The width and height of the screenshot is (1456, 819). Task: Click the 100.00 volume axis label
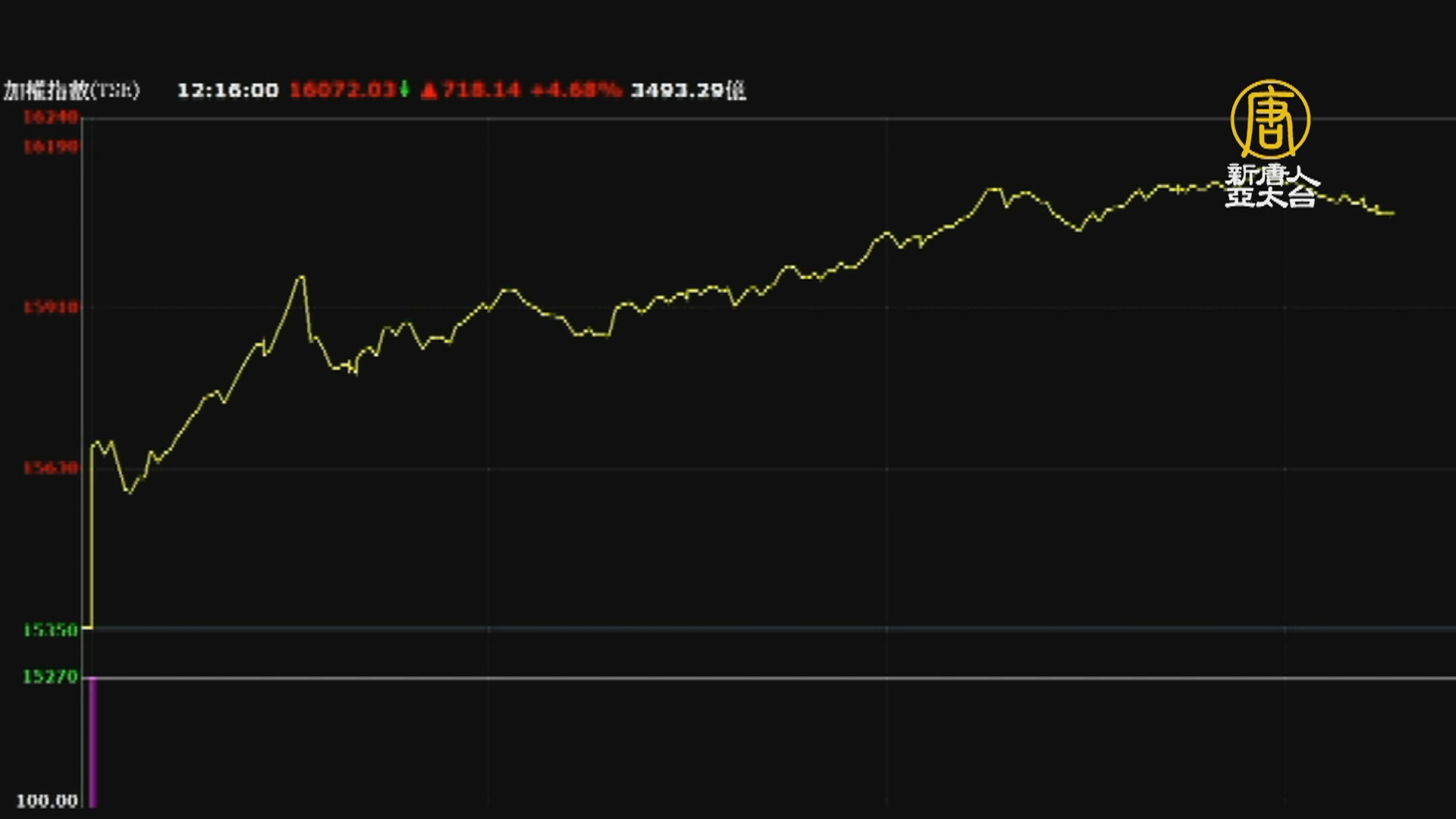pos(47,801)
